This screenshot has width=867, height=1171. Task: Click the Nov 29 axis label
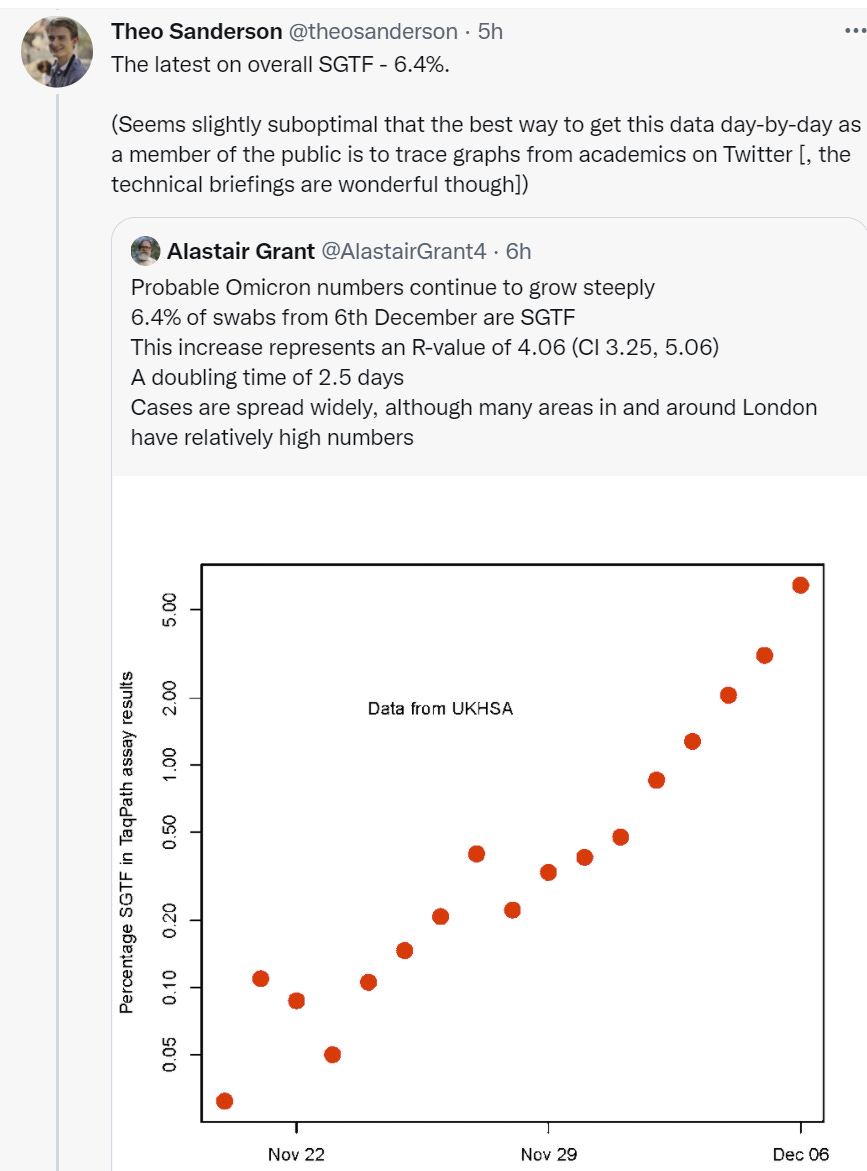(549, 1155)
